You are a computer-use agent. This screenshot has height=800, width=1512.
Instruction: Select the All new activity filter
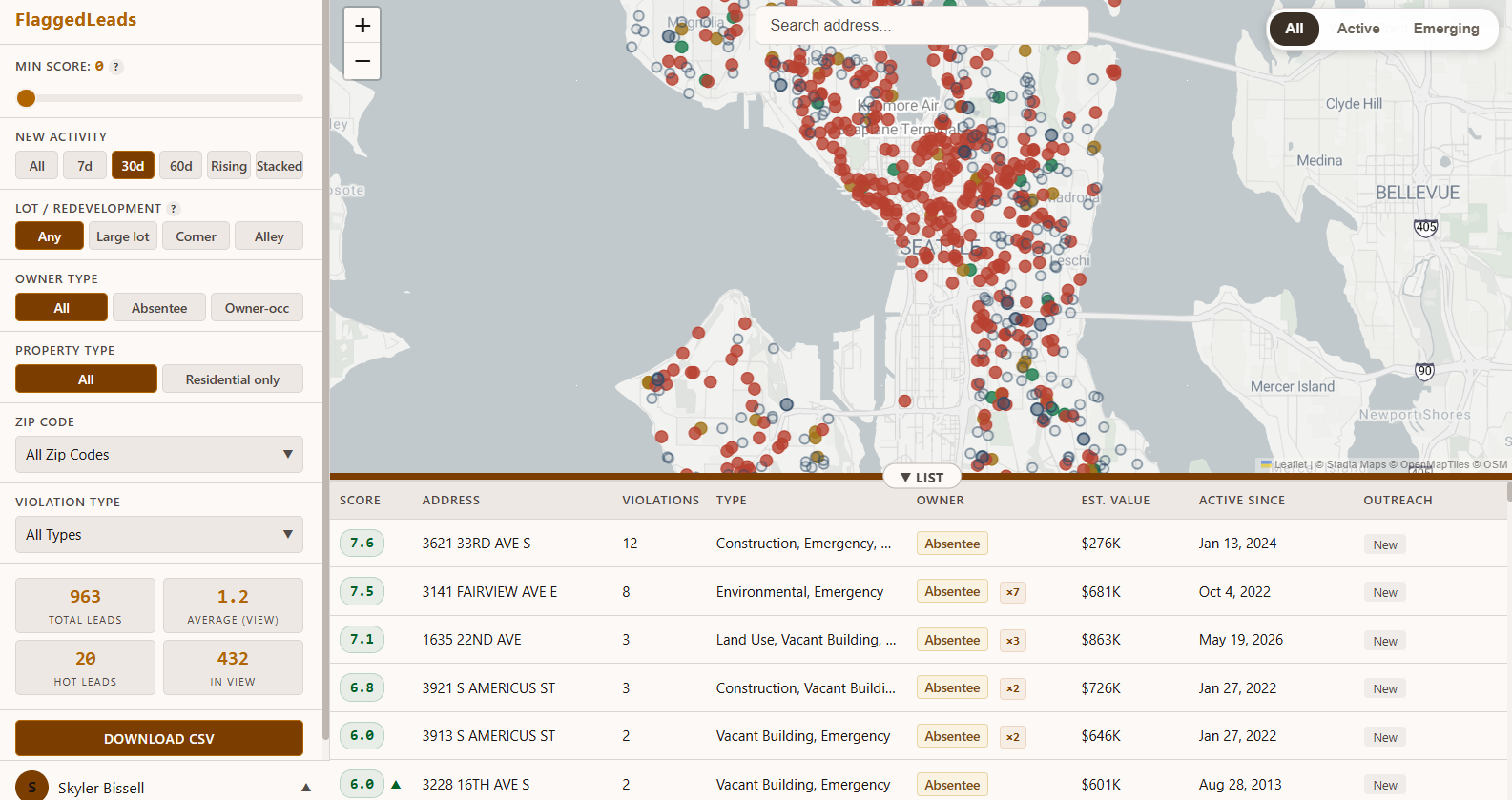pyautogui.click(x=37, y=166)
